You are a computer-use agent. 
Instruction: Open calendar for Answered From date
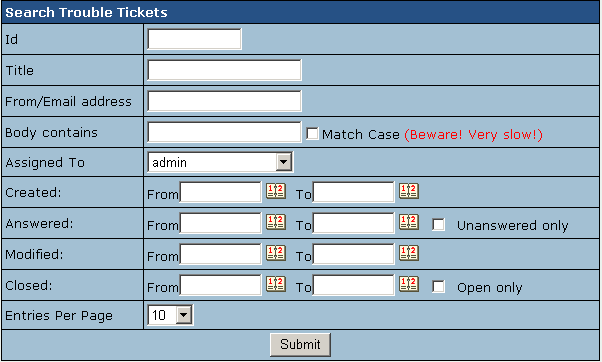coord(276,222)
